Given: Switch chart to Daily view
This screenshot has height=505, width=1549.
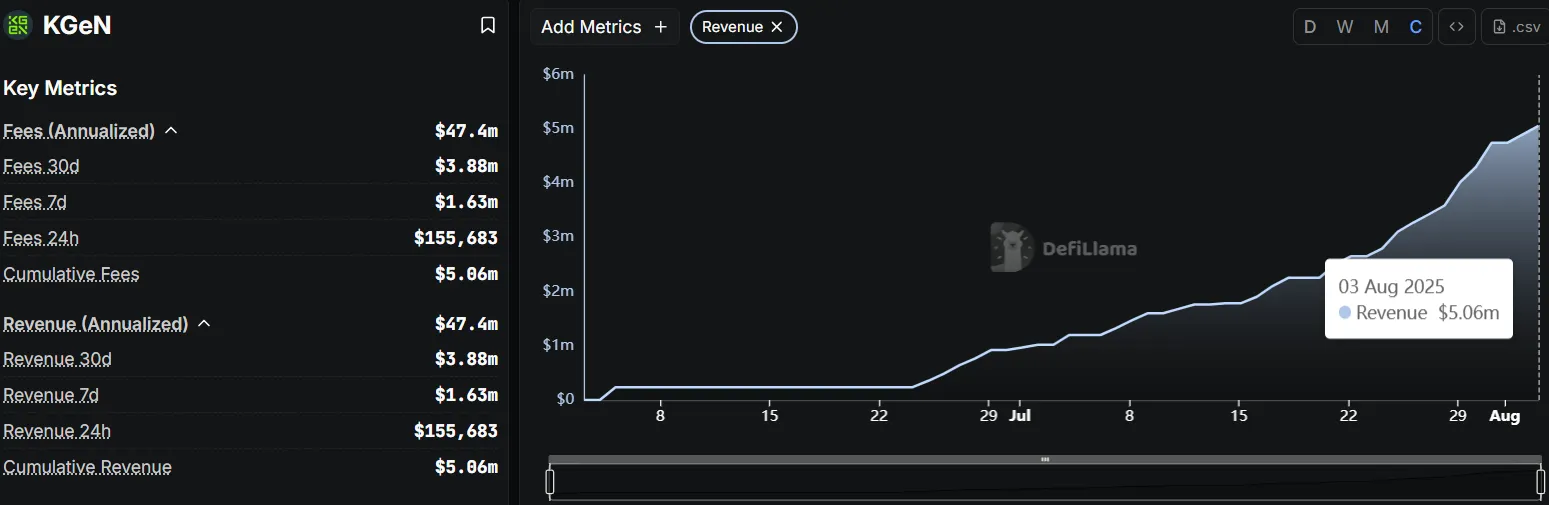Looking at the screenshot, I should 1310,27.
